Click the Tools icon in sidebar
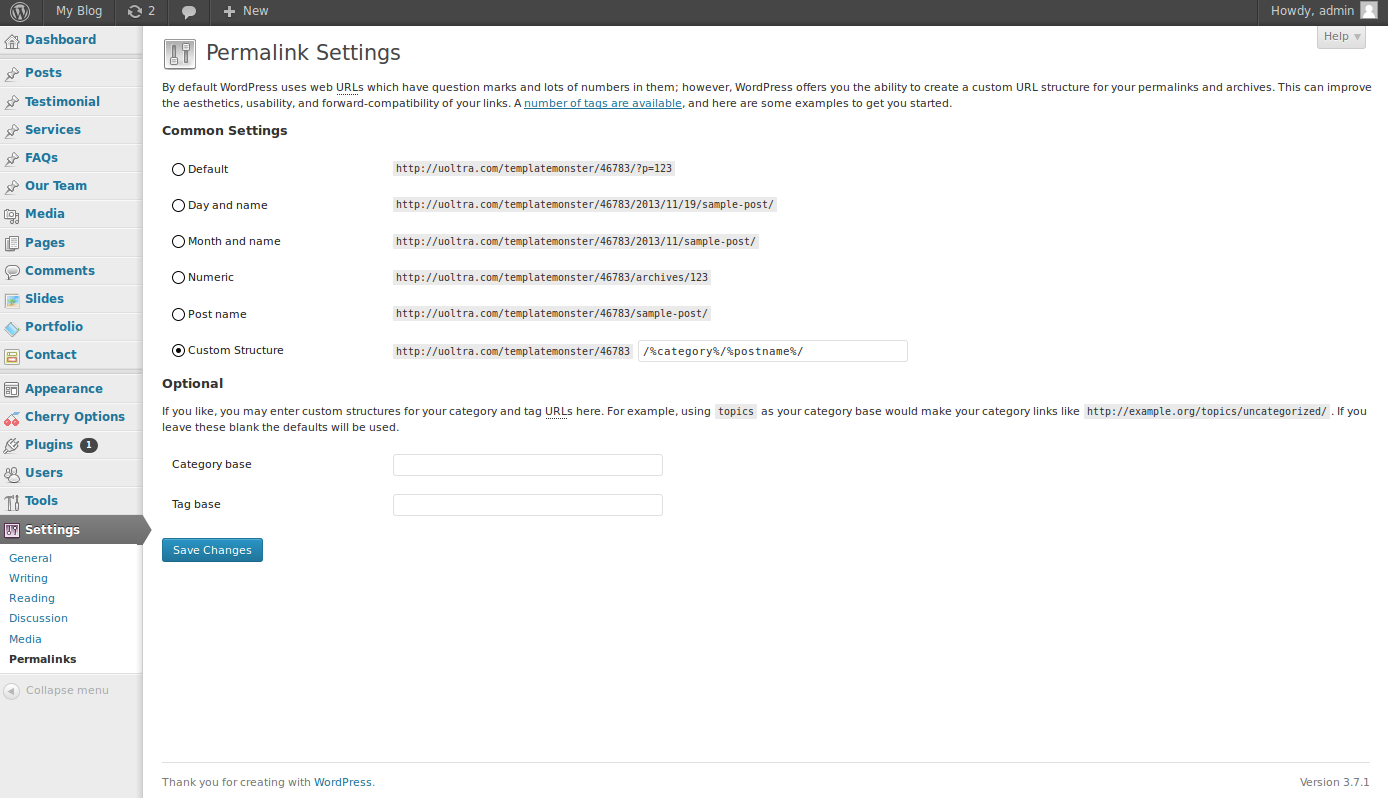This screenshot has height=798, width=1388. click(12, 501)
